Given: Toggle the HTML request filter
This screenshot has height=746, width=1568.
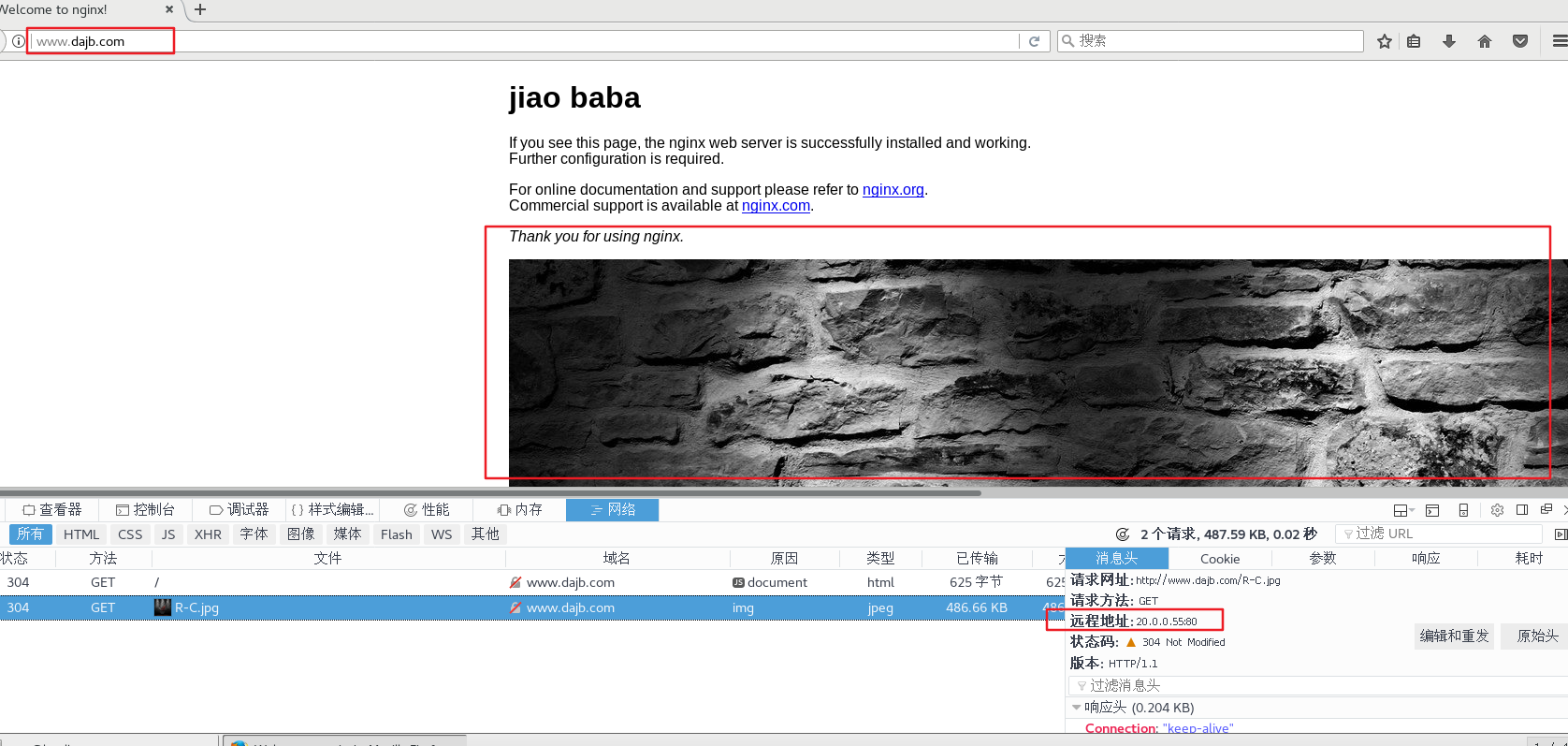Looking at the screenshot, I should pos(81,534).
